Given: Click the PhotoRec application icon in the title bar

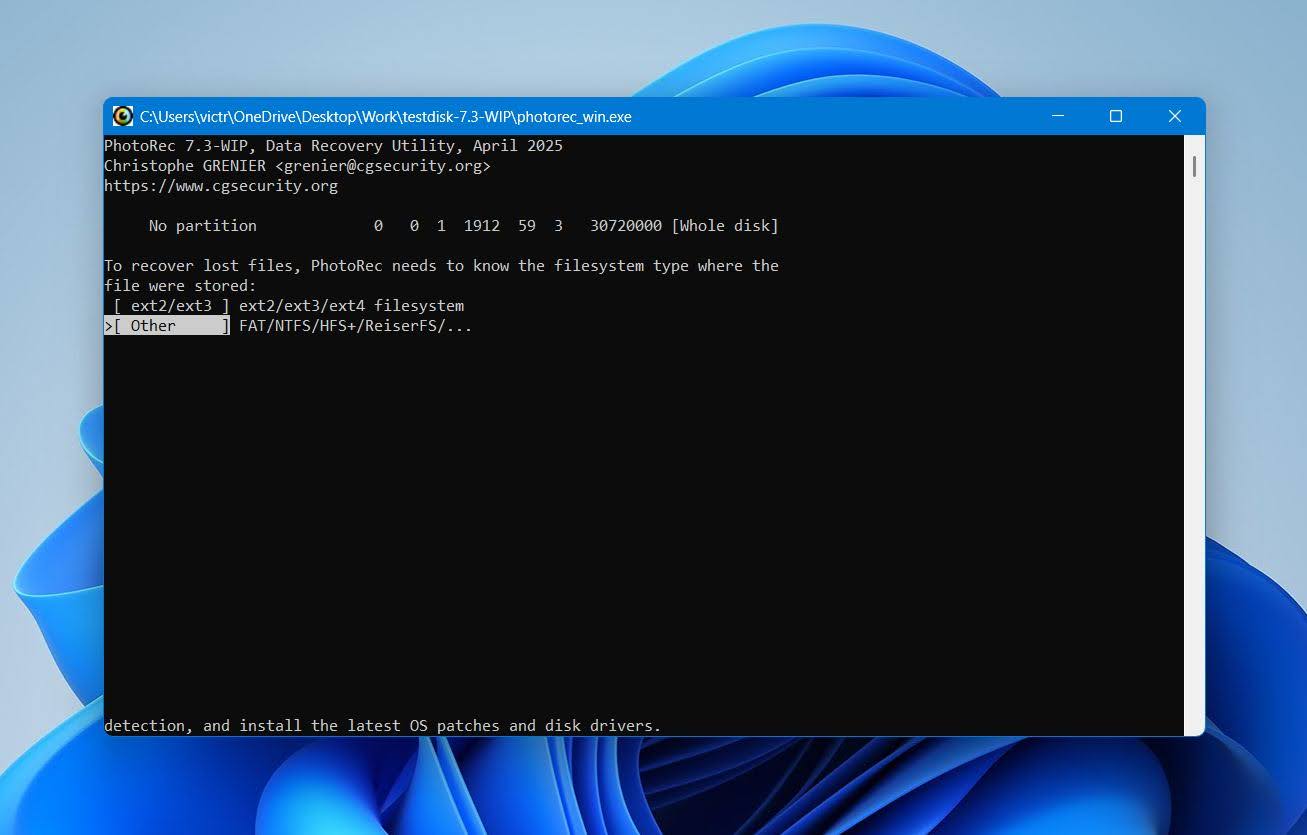Looking at the screenshot, I should pos(122,116).
